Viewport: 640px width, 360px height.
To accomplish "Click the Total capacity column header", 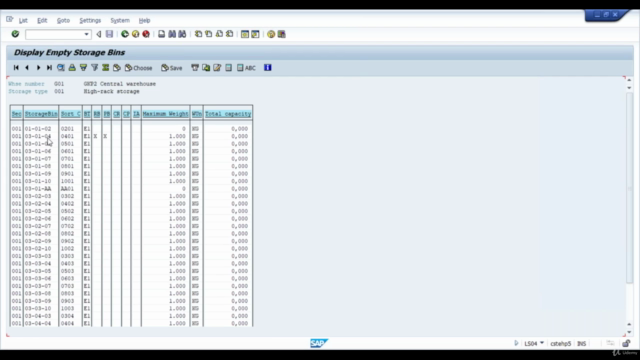I will (228, 114).
